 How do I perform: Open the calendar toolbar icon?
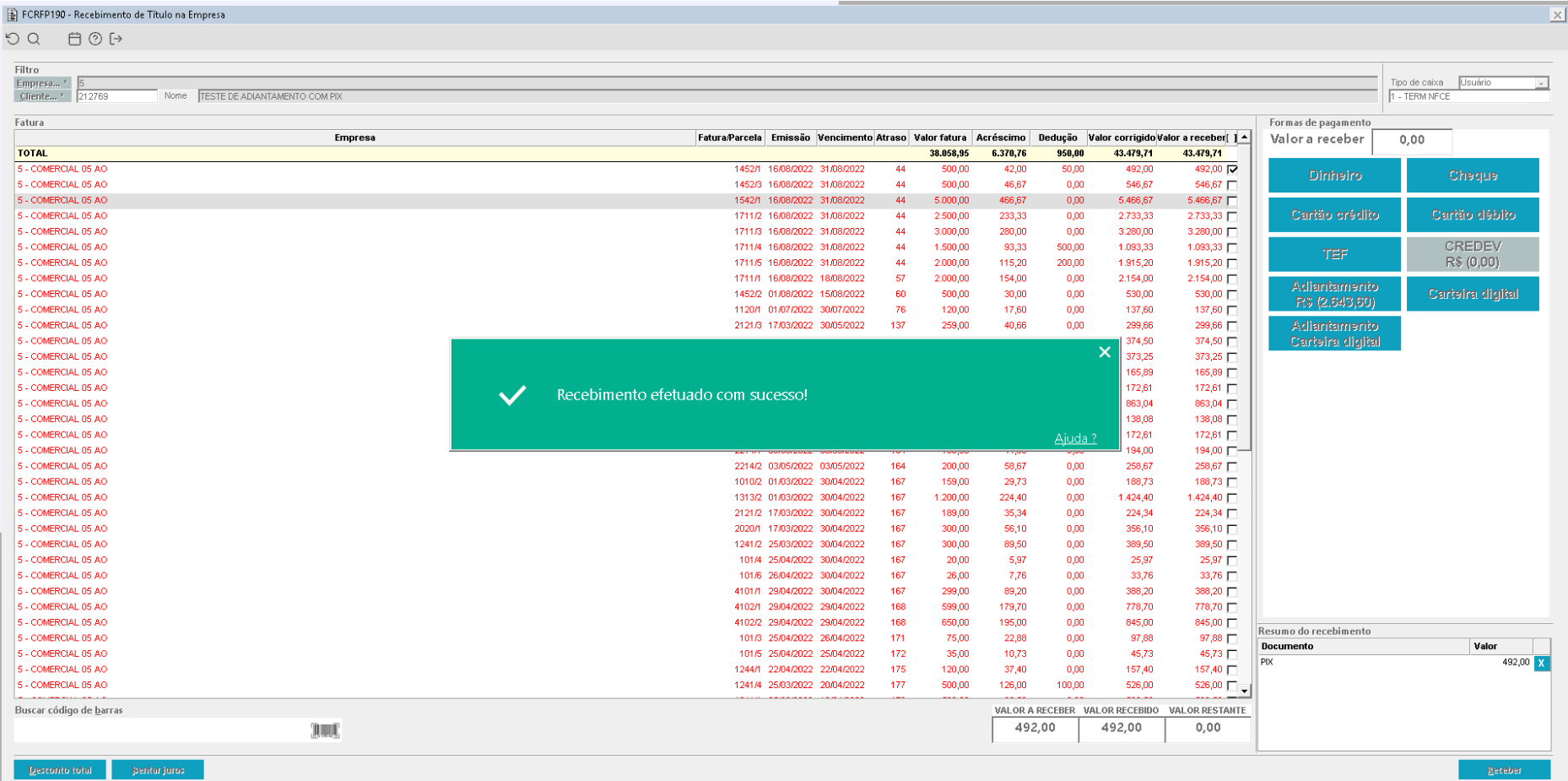tap(74, 39)
